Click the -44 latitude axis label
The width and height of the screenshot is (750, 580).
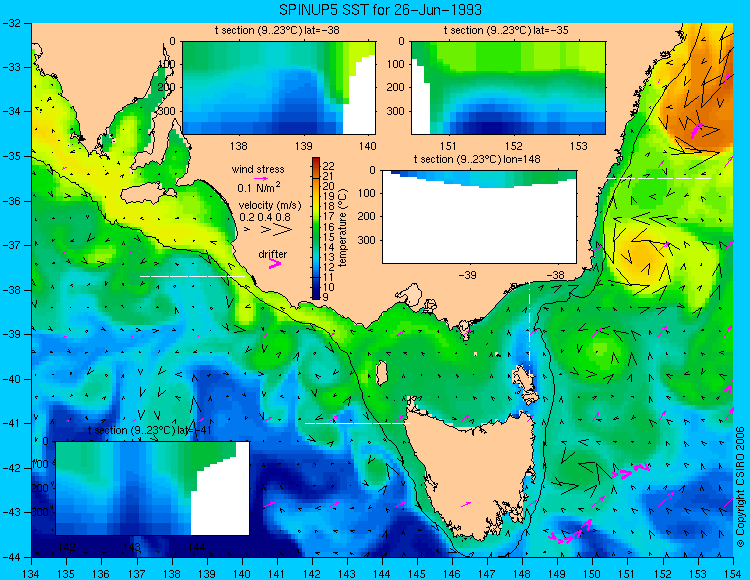[x=14, y=557]
